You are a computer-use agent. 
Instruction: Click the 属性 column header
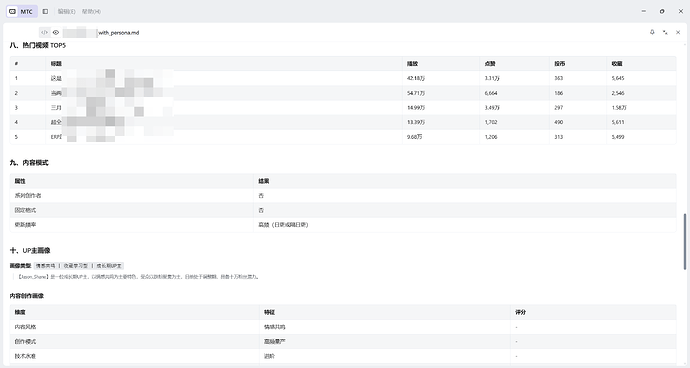click(x=20, y=181)
